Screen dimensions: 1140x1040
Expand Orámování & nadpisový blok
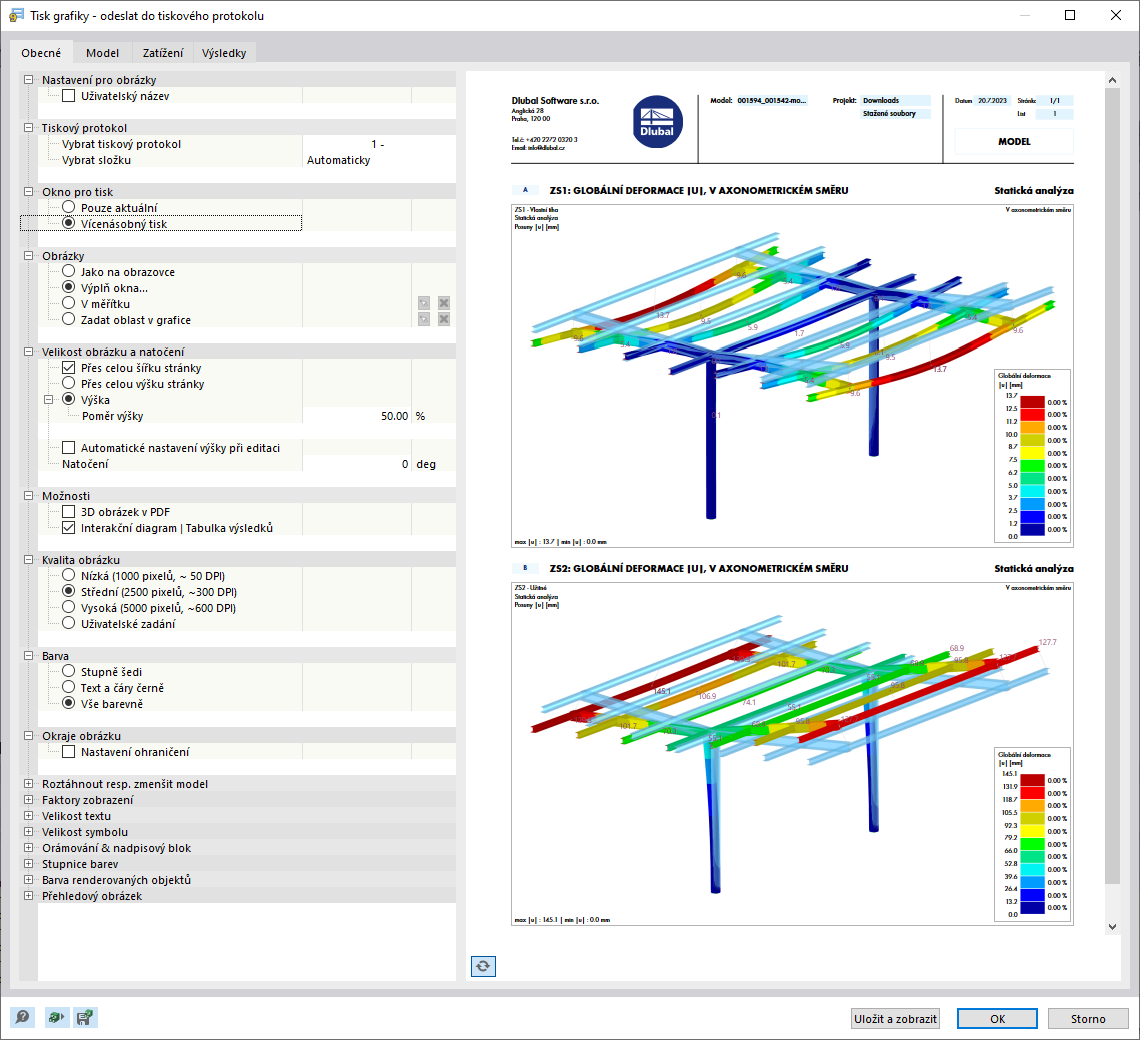tap(28, 847)
